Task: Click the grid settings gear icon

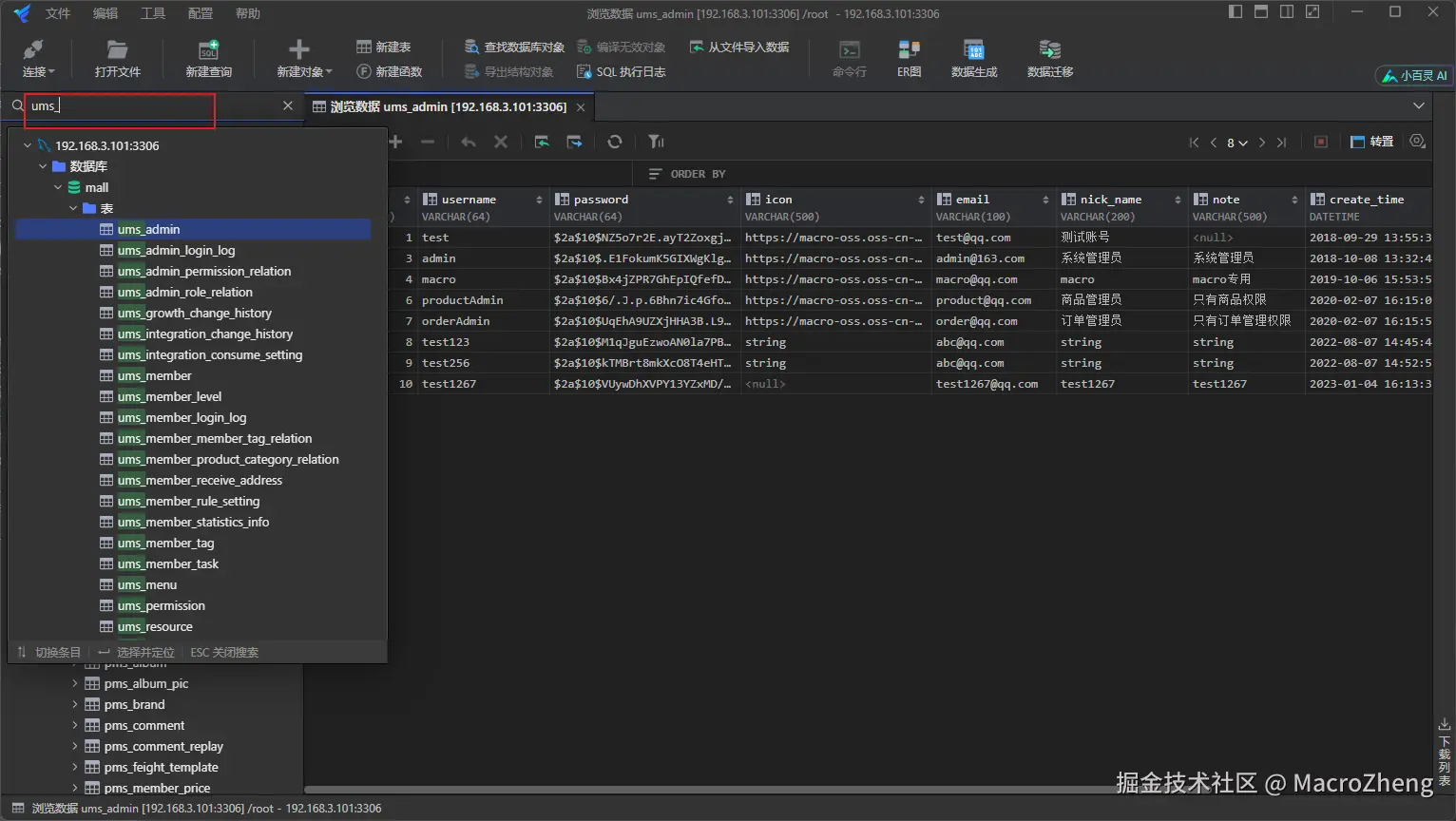Action: pos(1418,142)
